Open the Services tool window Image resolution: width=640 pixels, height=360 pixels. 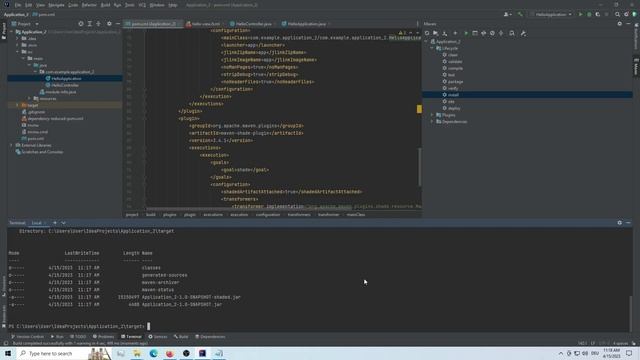(158, 337)
